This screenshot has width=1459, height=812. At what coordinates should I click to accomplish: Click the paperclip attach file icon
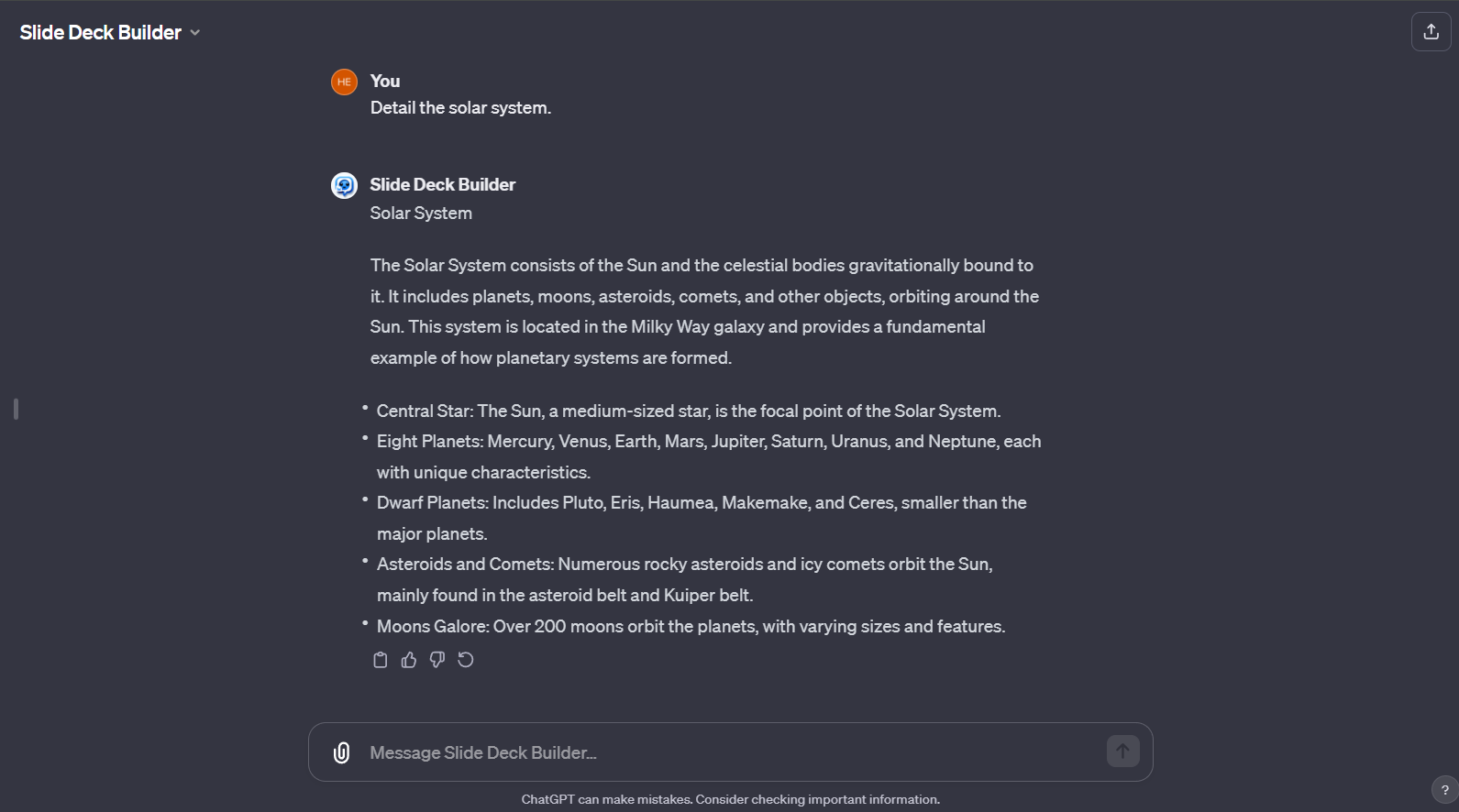341,752
